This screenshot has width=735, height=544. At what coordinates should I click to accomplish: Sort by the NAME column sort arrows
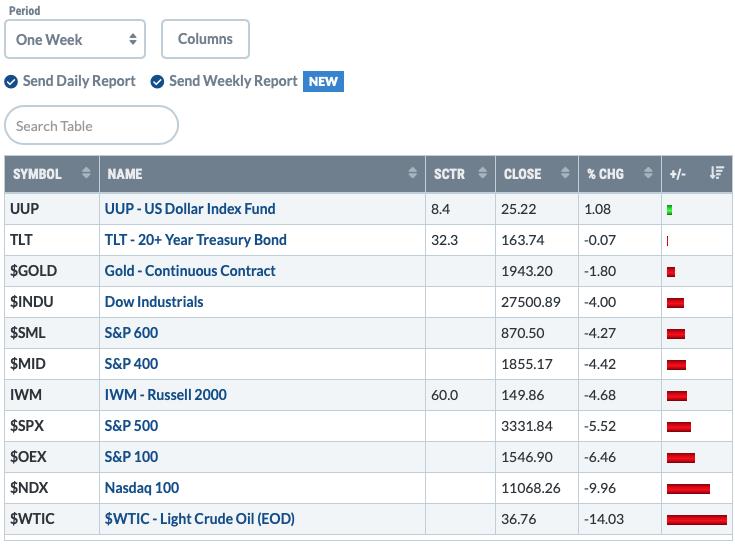412,173
